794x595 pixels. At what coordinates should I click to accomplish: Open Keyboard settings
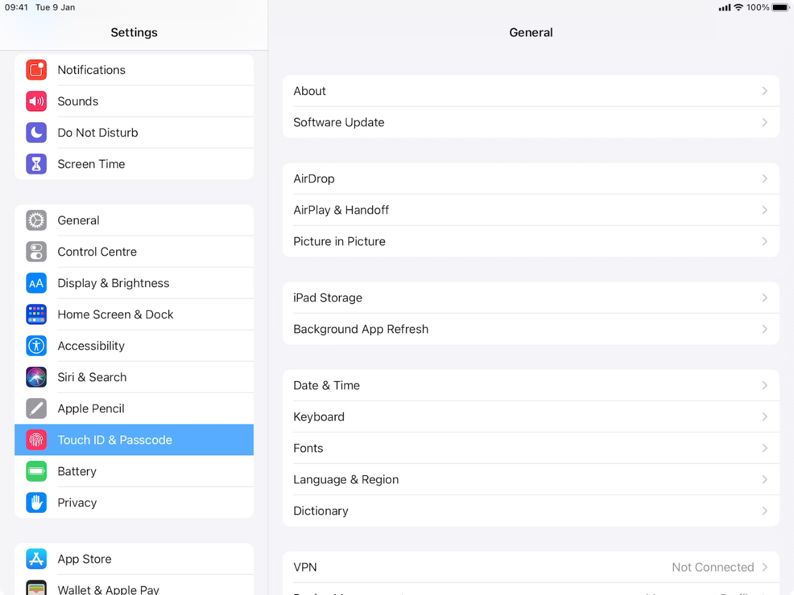531,417
